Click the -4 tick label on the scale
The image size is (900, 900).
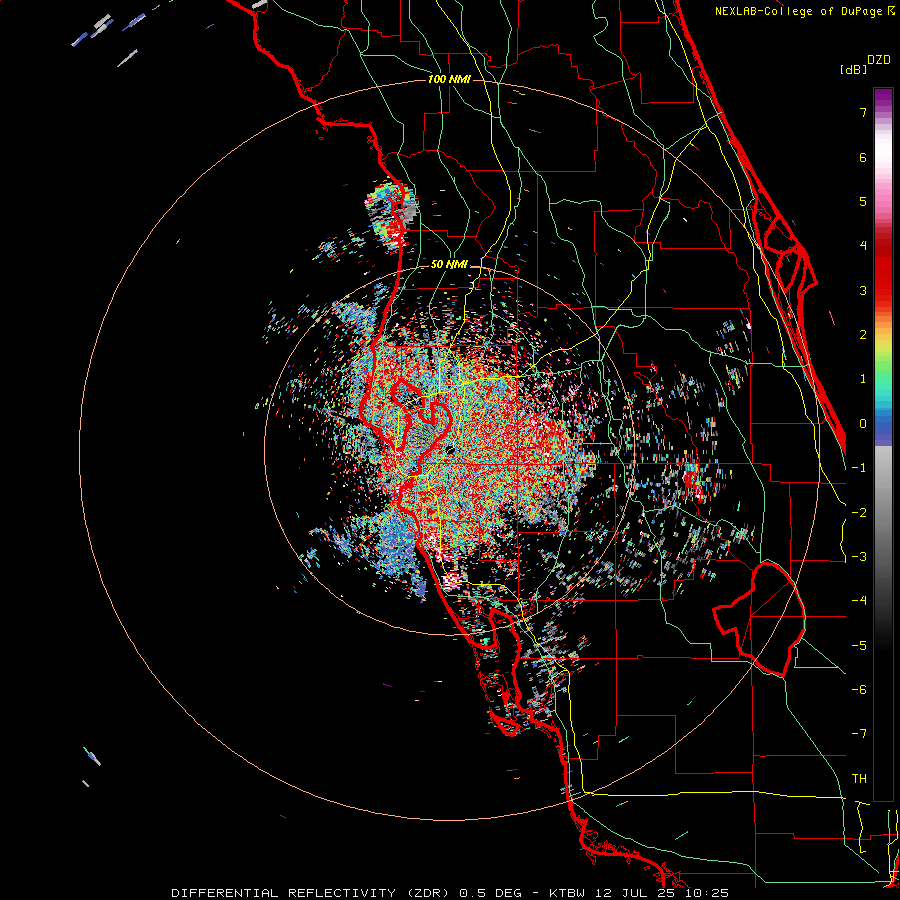point(859,601)
